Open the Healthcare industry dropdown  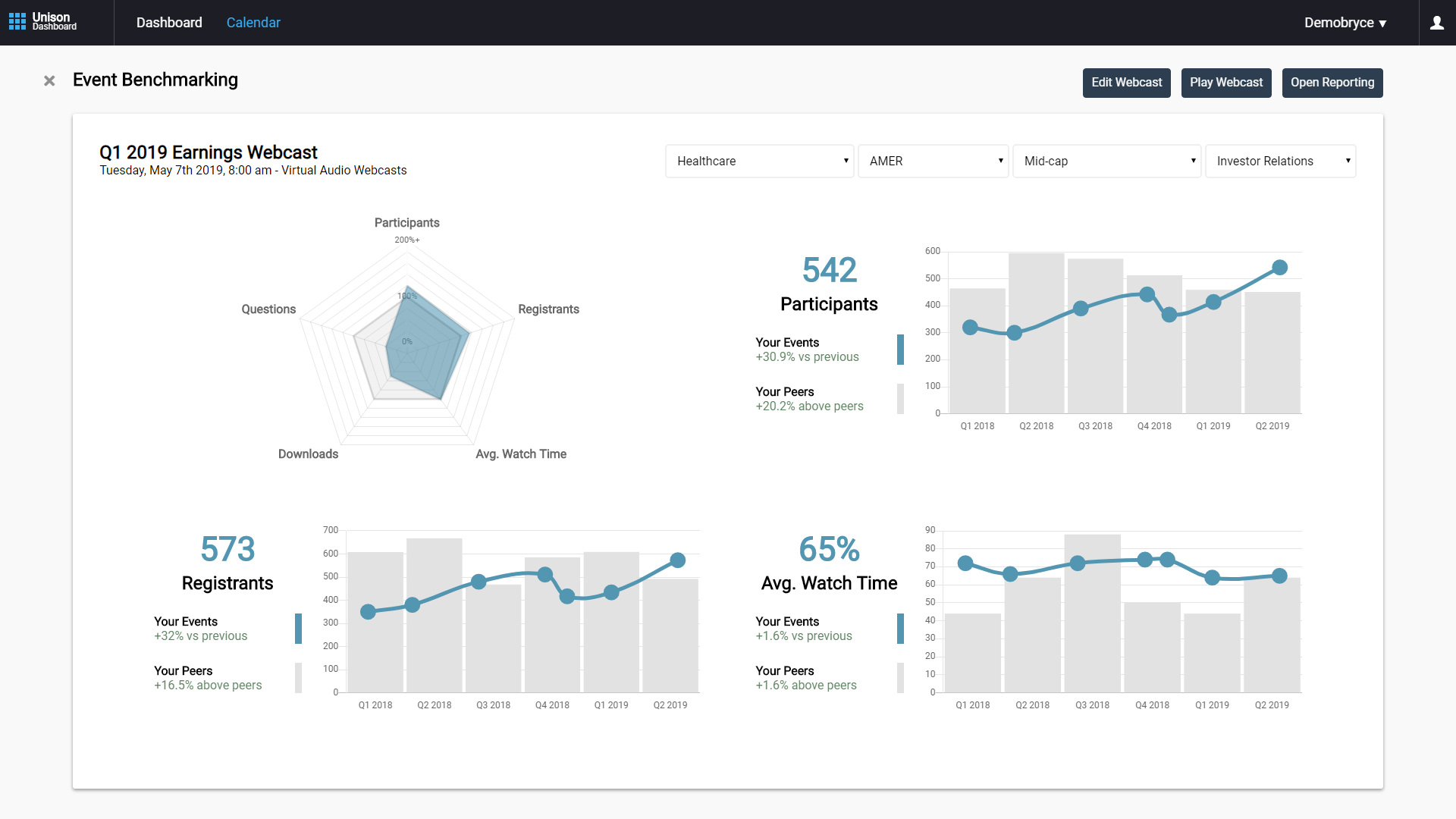pyautogui.click(x=759, y=162)
